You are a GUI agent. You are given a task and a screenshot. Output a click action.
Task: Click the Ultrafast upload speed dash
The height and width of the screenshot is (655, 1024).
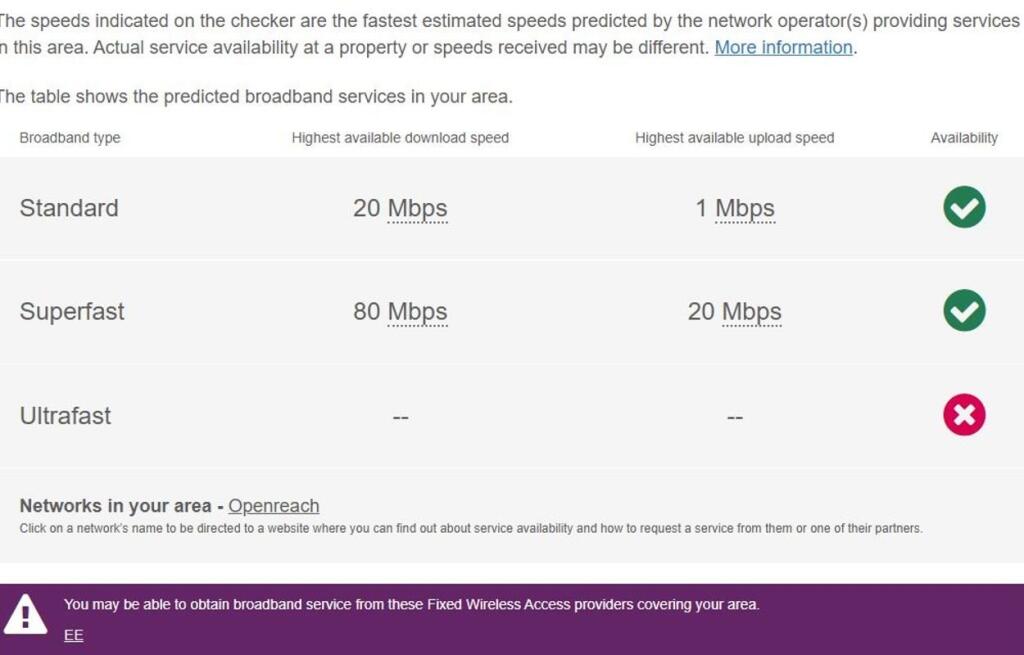[x=735, y=417]
